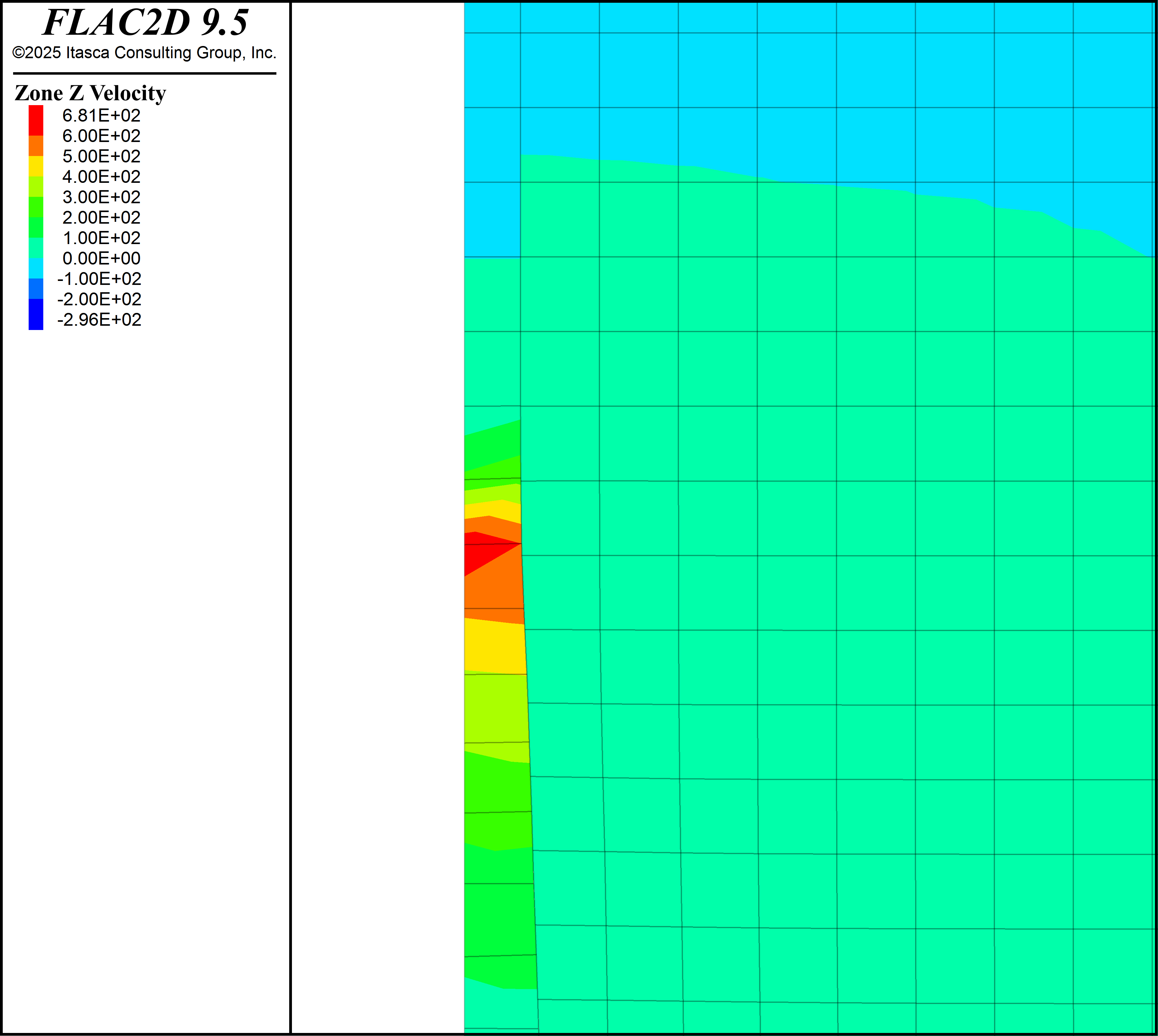Click the green 2.00E+02 legend swatch
Image resolution: width=1158 pixels, height=1036 pixels.
click(x=36, y=228)
